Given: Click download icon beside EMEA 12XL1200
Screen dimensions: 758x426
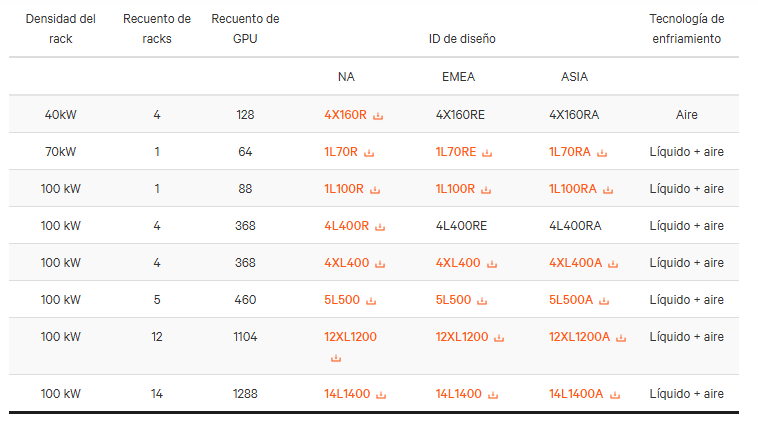Looking at the screenshot, I should (x=499, y=338).
